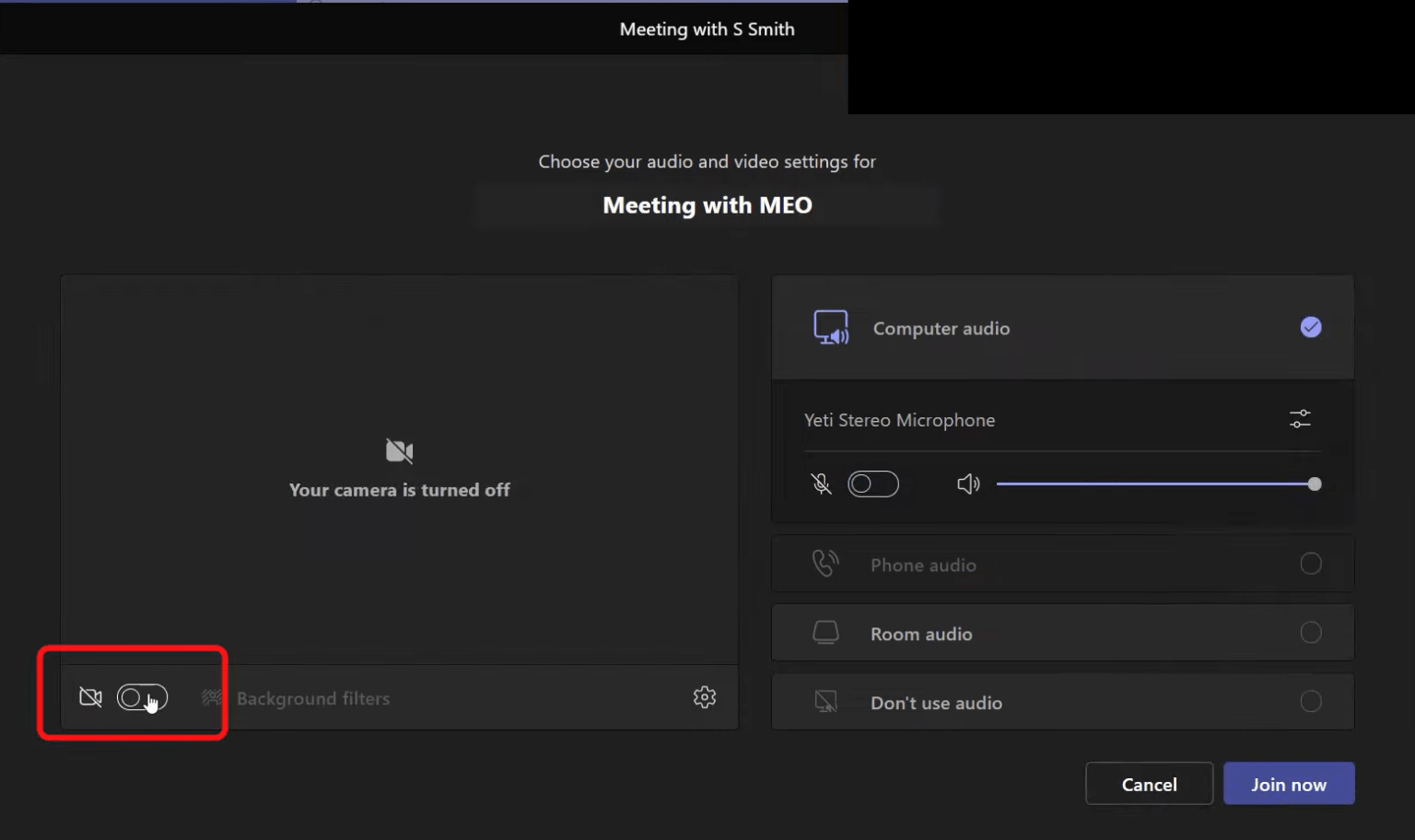The height and width of the screenshot is (840, 1415).
Task: Toggle the camera on
Action: (x=141, y=697)
